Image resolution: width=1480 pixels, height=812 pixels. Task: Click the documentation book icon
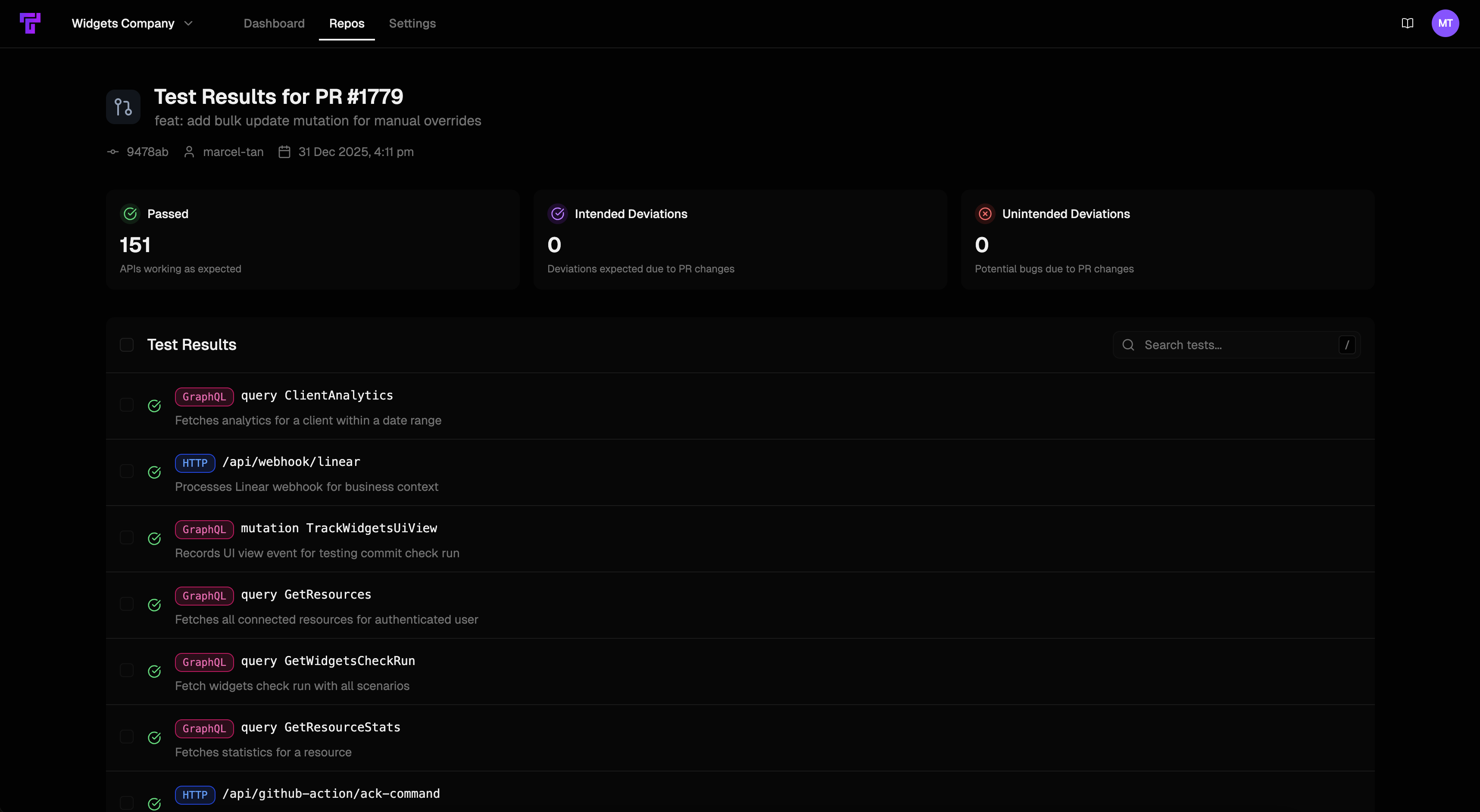tap(1407, 24)
